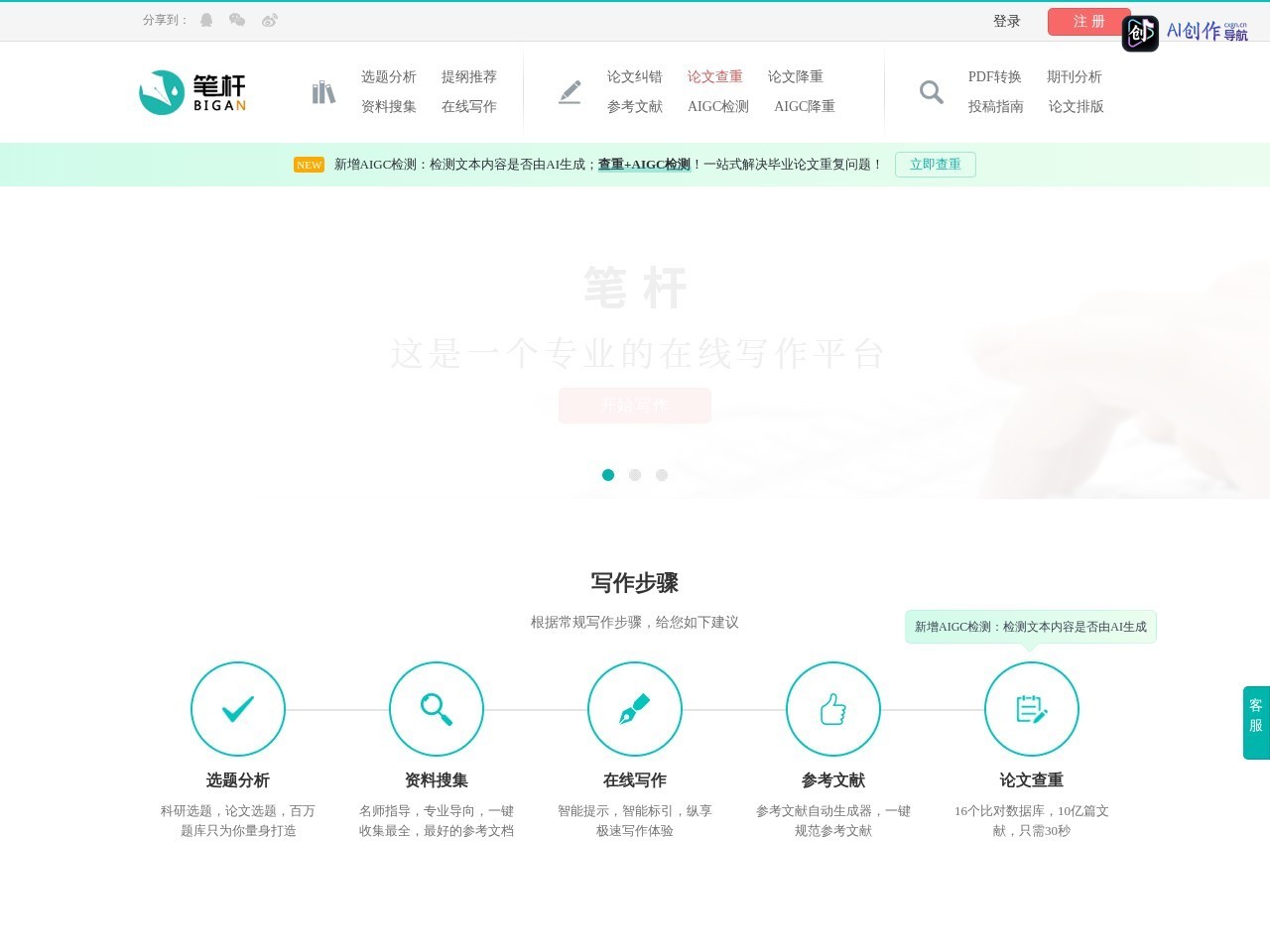Click the pen 在线写作 step icon
This screenshot has width=1270, height=952.
pos(635,709)
